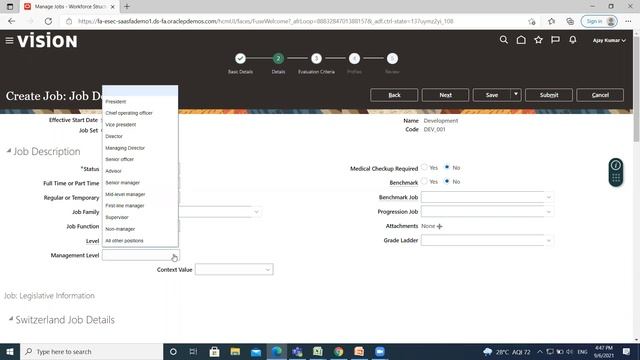Click the search magnifier icon in header
This screenshot has width=640, height=360.
504,40
